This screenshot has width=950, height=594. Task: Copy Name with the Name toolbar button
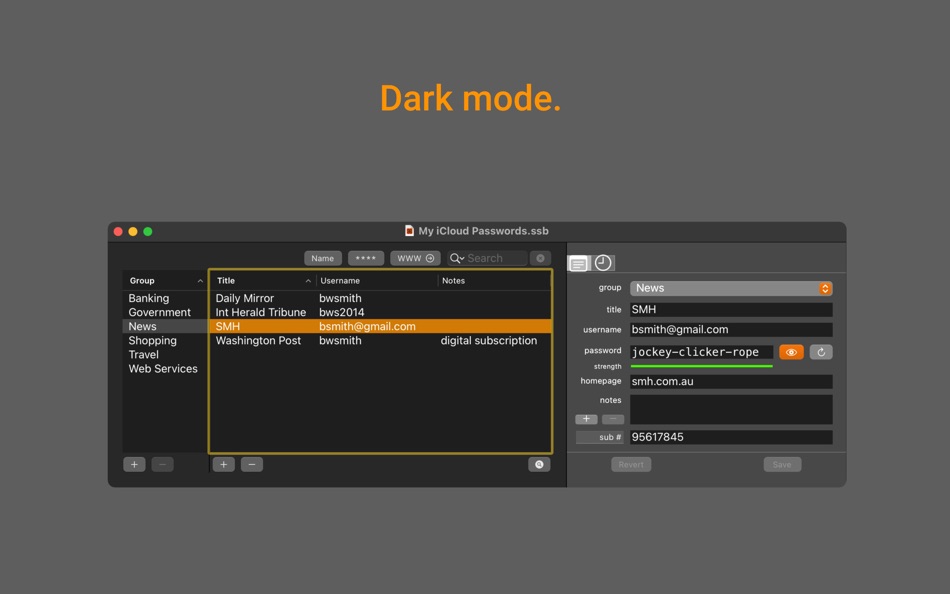322,258
